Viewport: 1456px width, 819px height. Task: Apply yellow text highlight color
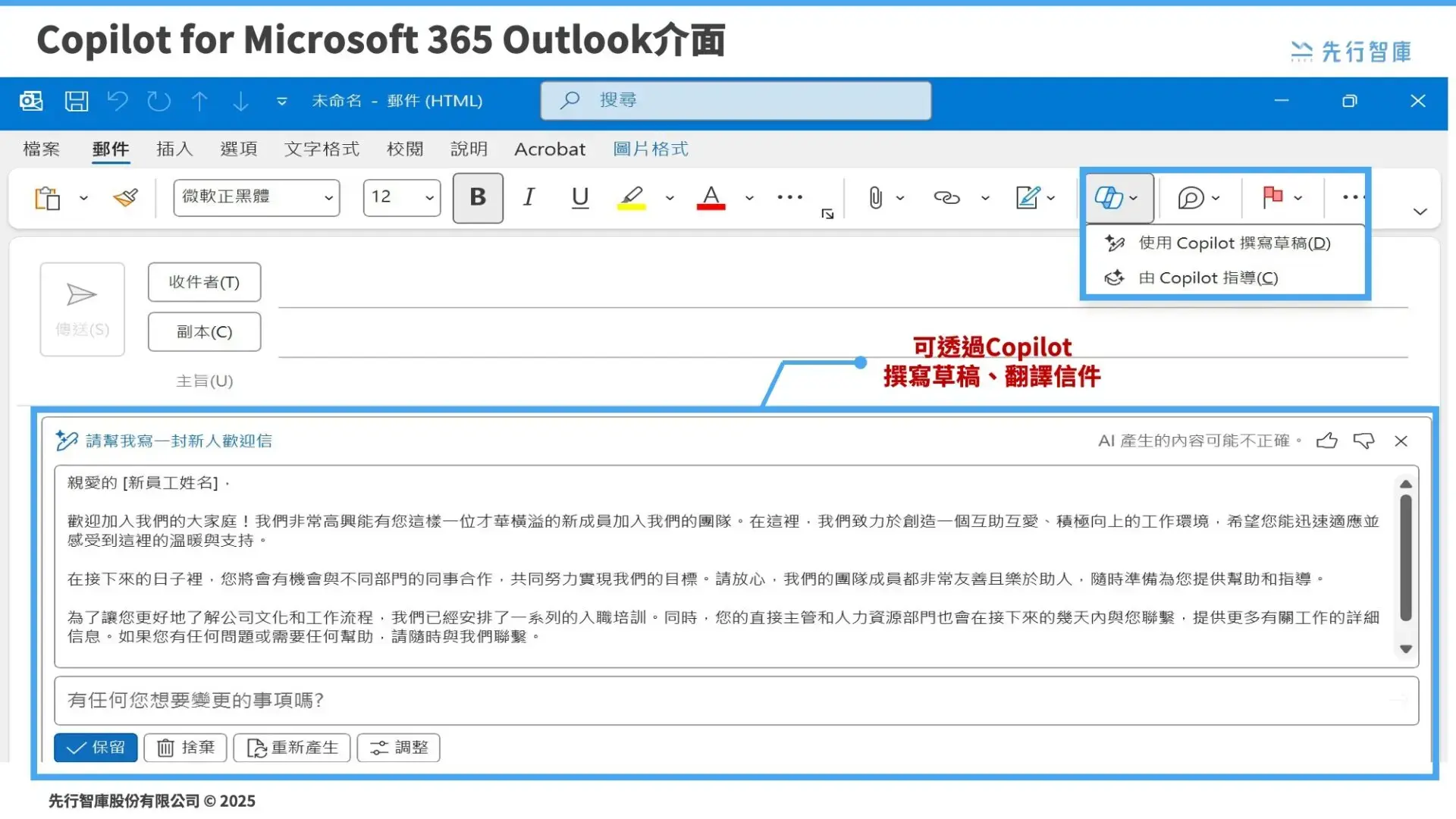pyautogui.click(x=631, y=197)
